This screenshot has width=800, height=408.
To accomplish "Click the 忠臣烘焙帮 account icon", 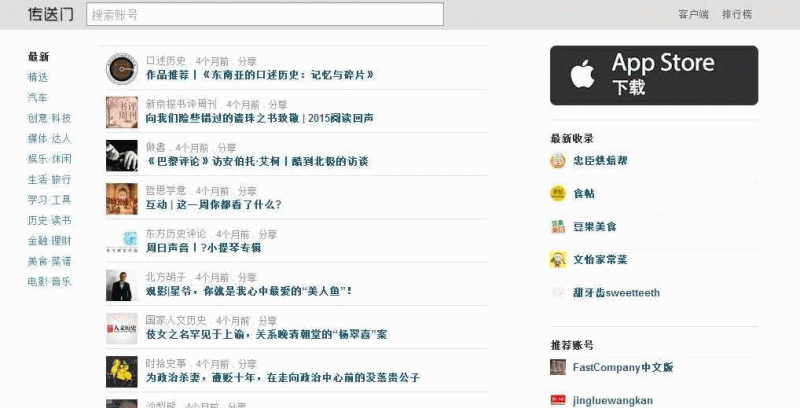I will (x=558, y=160).
